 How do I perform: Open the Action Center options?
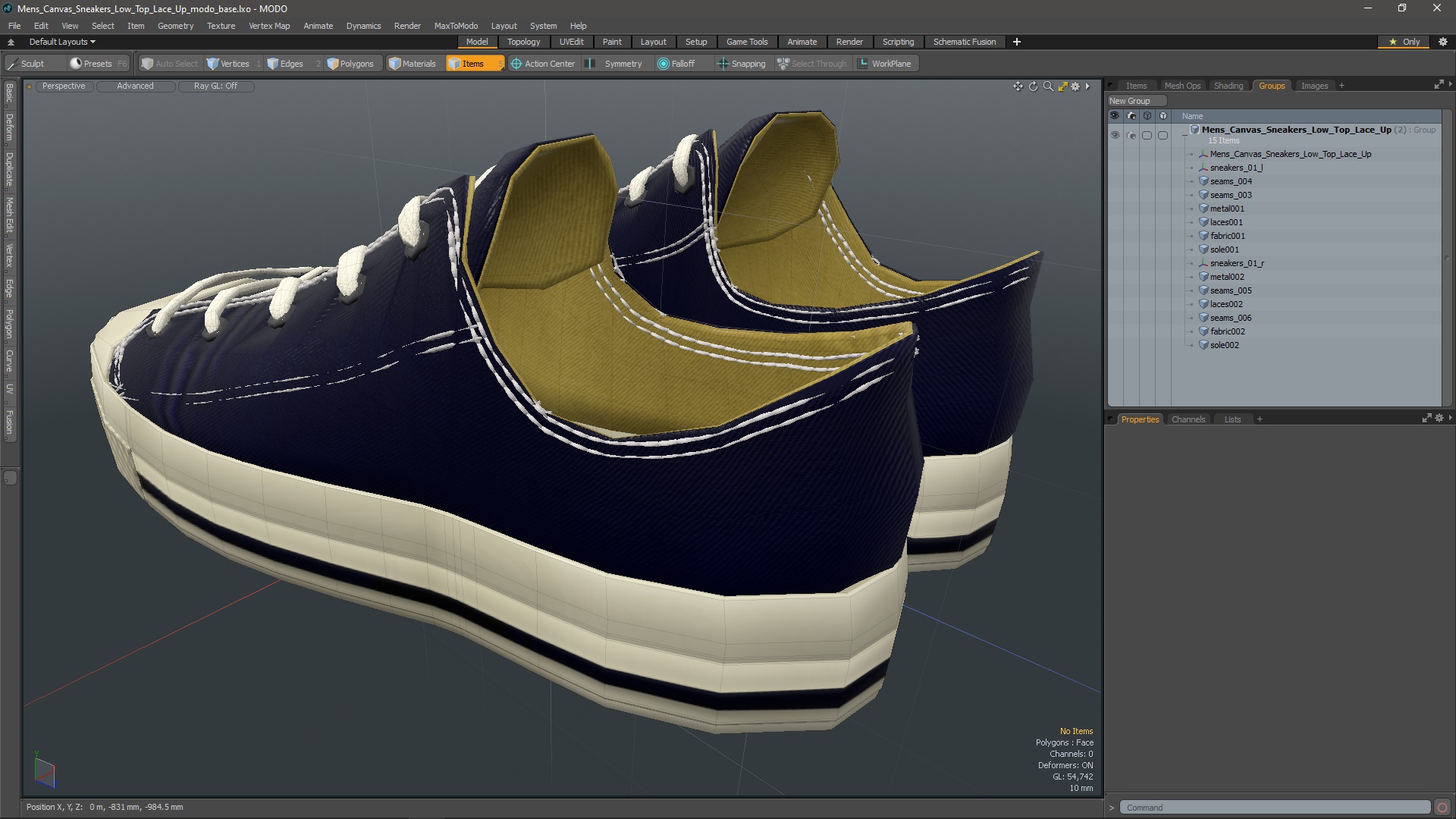point(543,64)
